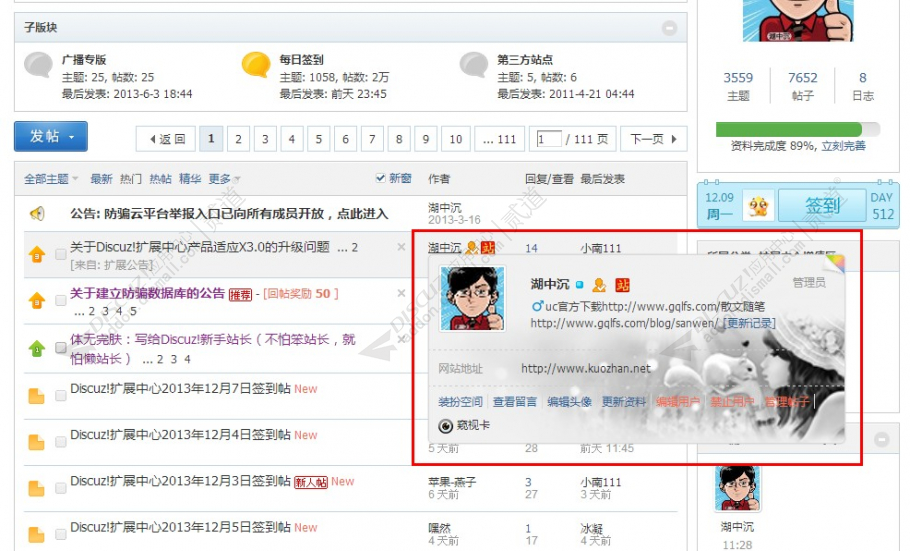Click the green pin icon for 体无完肤 thread
Viewport: 910px width, 551px height.
pyautogui.click(x=37, y=348)
